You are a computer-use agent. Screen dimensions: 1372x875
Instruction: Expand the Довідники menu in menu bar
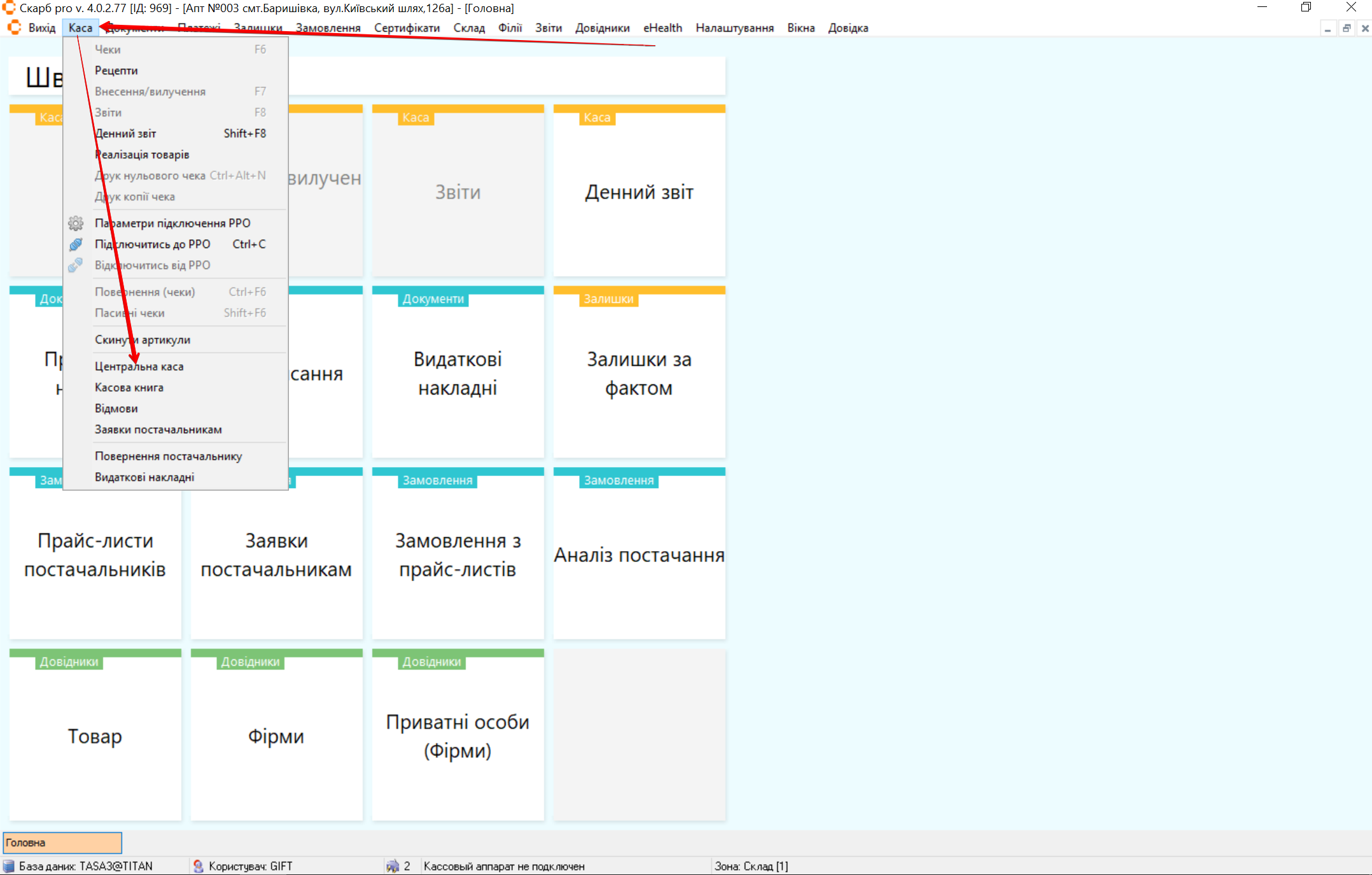tap(602, 28)
